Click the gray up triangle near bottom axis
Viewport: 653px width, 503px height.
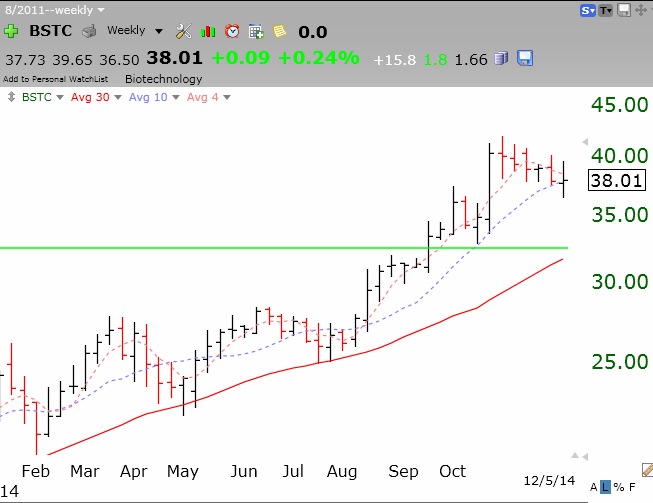tap(575, 456)
